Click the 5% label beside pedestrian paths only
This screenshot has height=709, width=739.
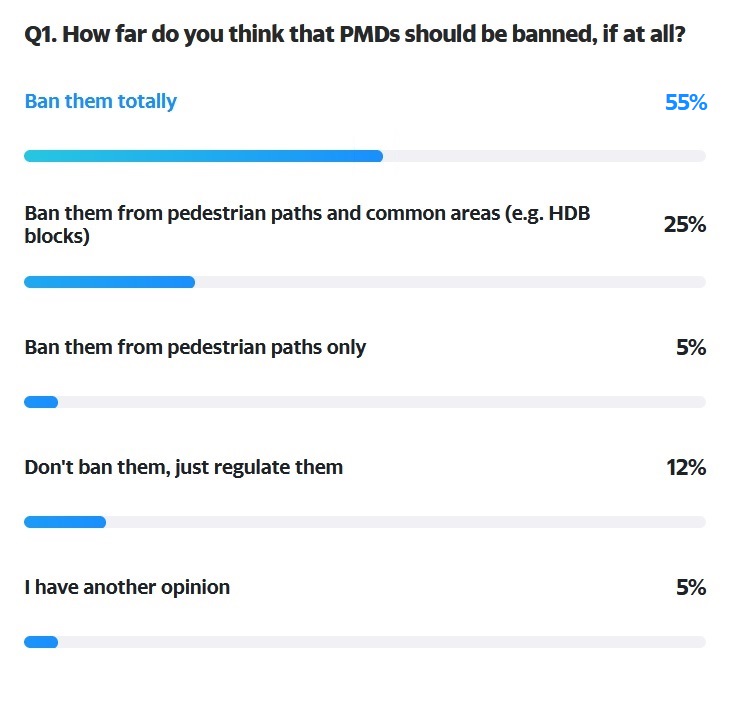click(691, 347)
